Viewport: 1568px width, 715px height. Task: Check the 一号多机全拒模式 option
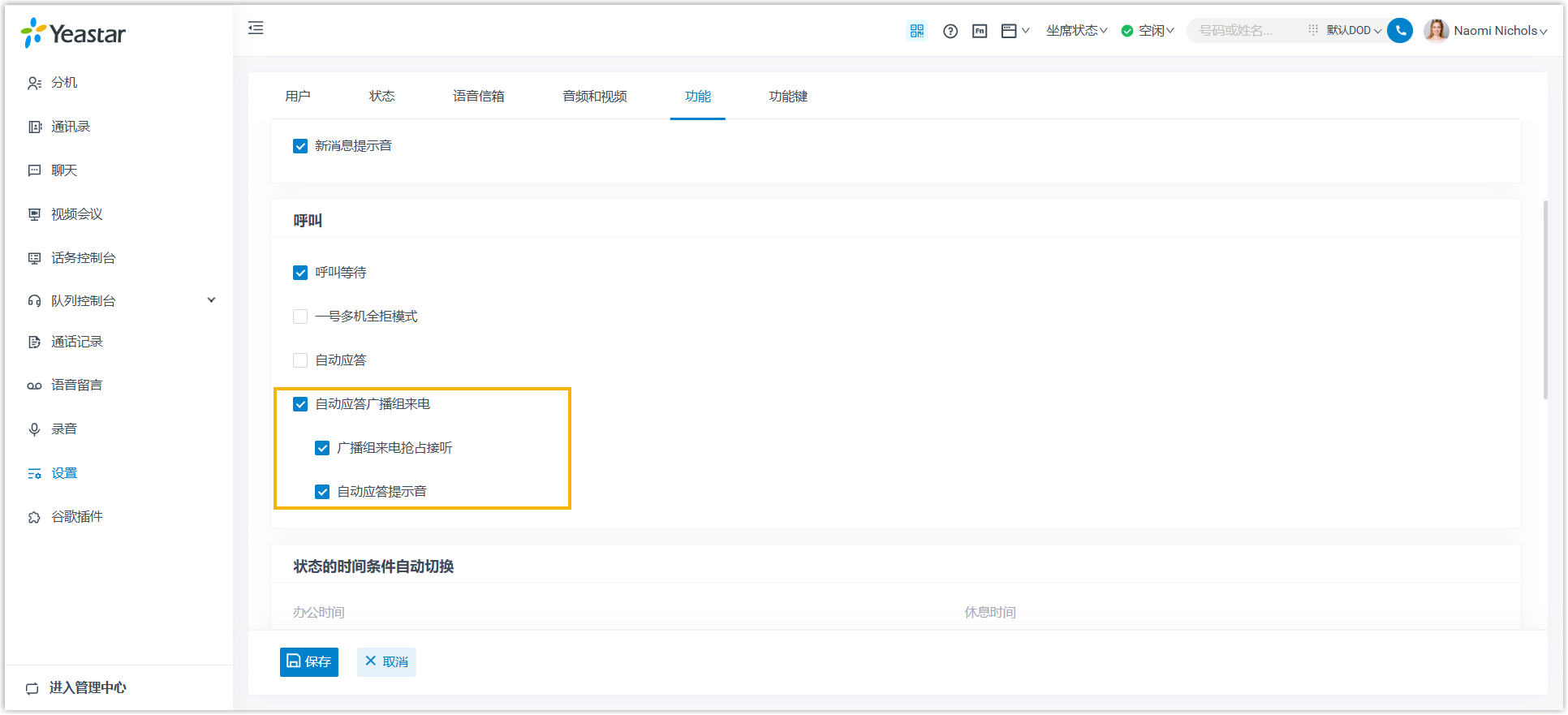300,317
